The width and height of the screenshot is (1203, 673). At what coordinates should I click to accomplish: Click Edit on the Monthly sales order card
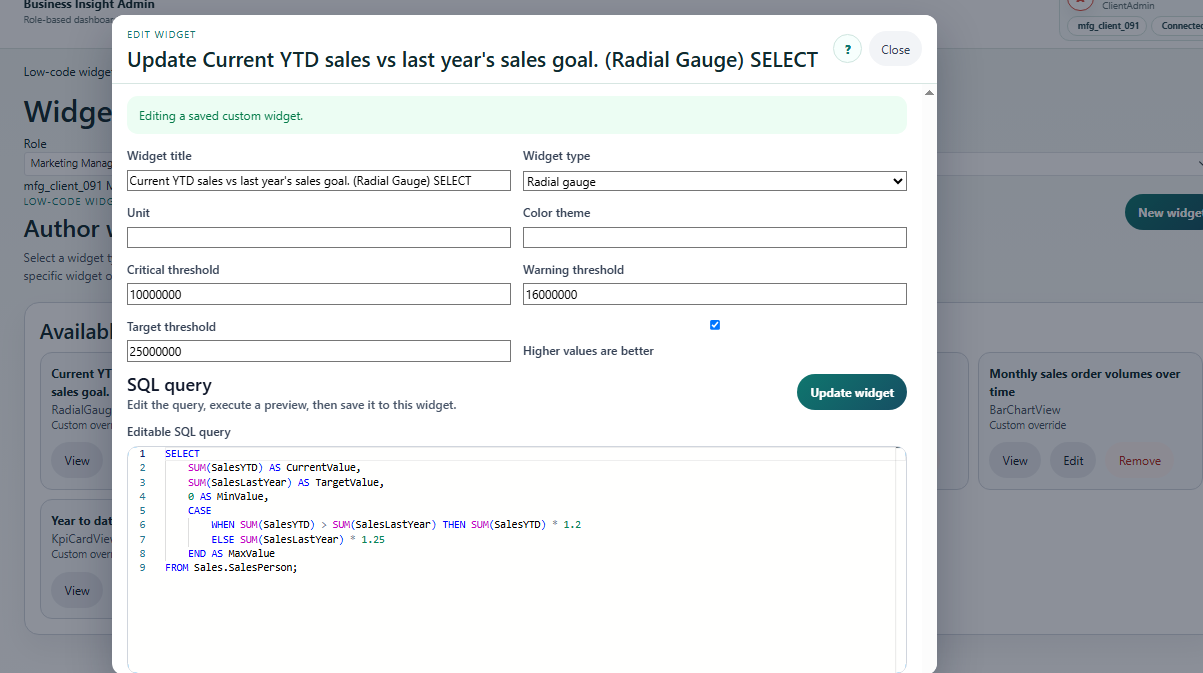(1073, 461)
